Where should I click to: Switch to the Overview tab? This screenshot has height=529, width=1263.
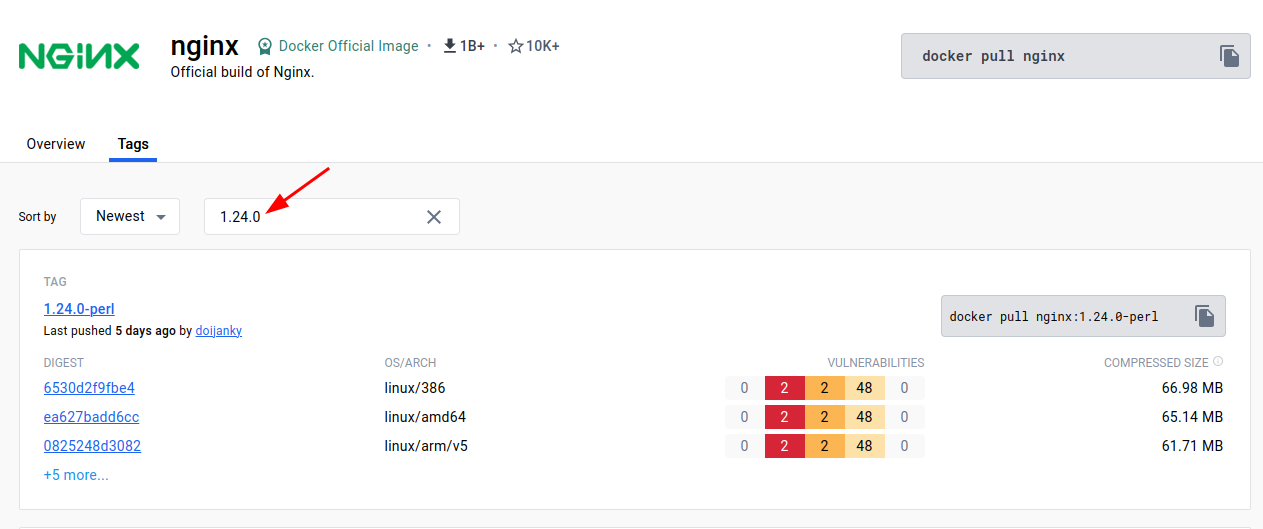coord(56,144)
